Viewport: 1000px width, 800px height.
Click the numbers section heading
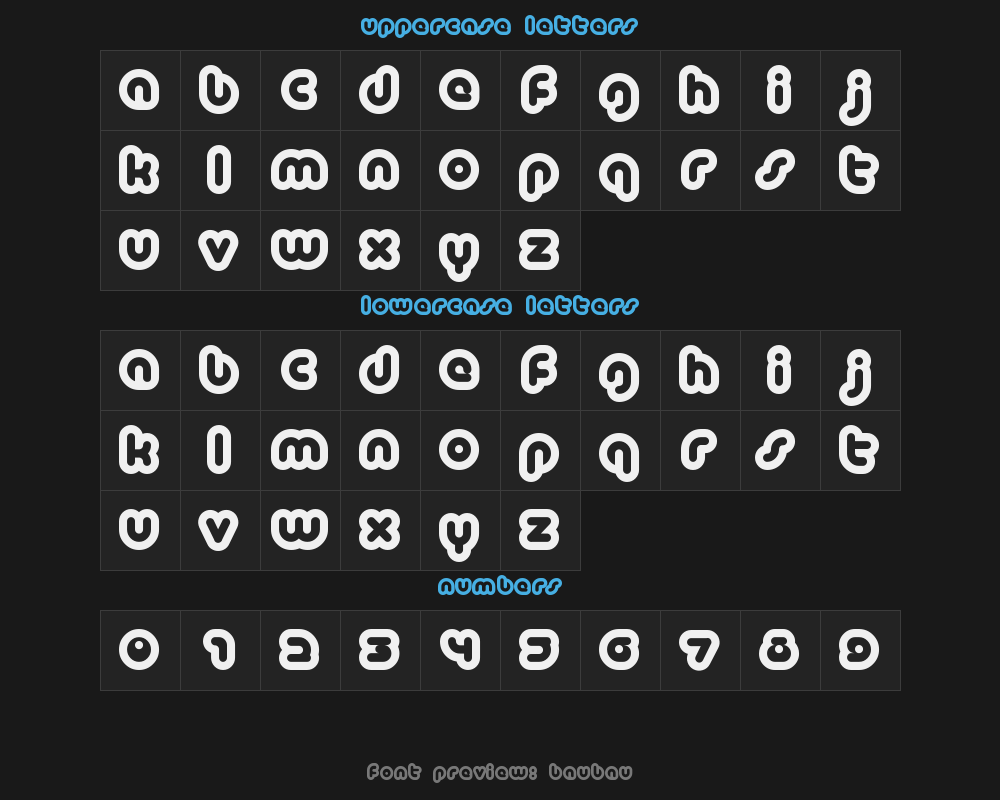[499, 586]
